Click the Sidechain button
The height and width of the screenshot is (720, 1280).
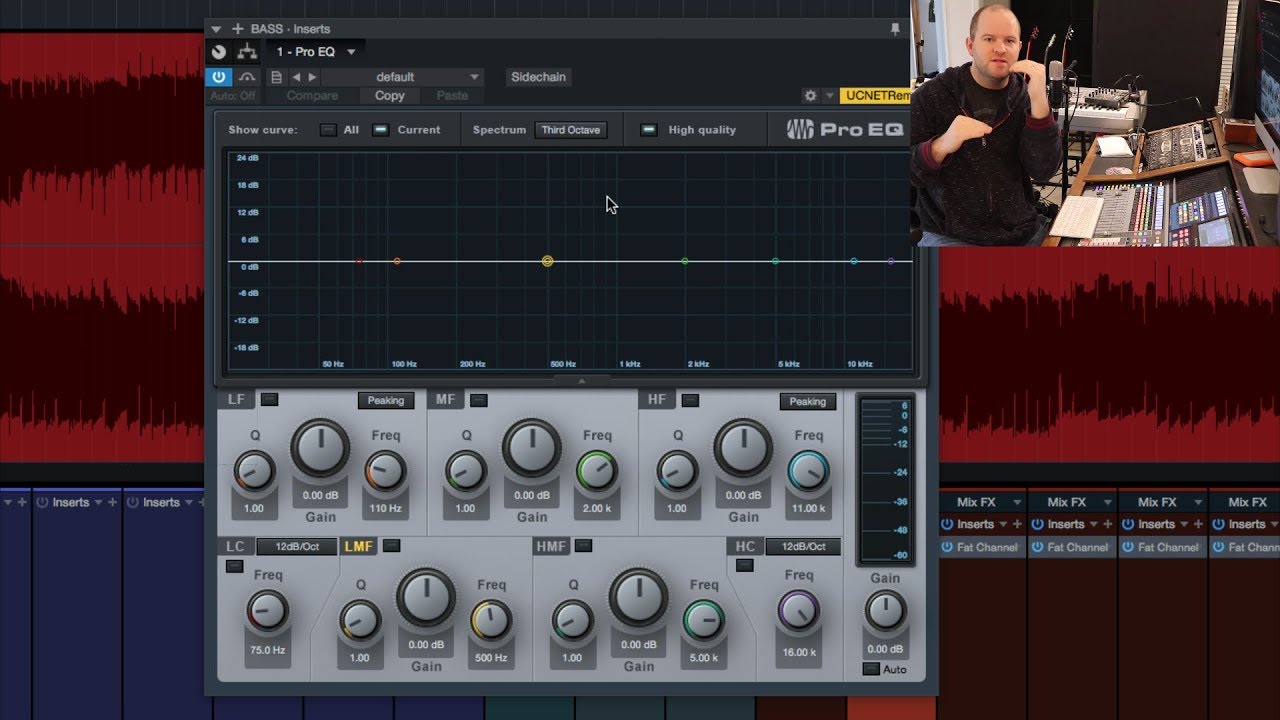[538, 77]
